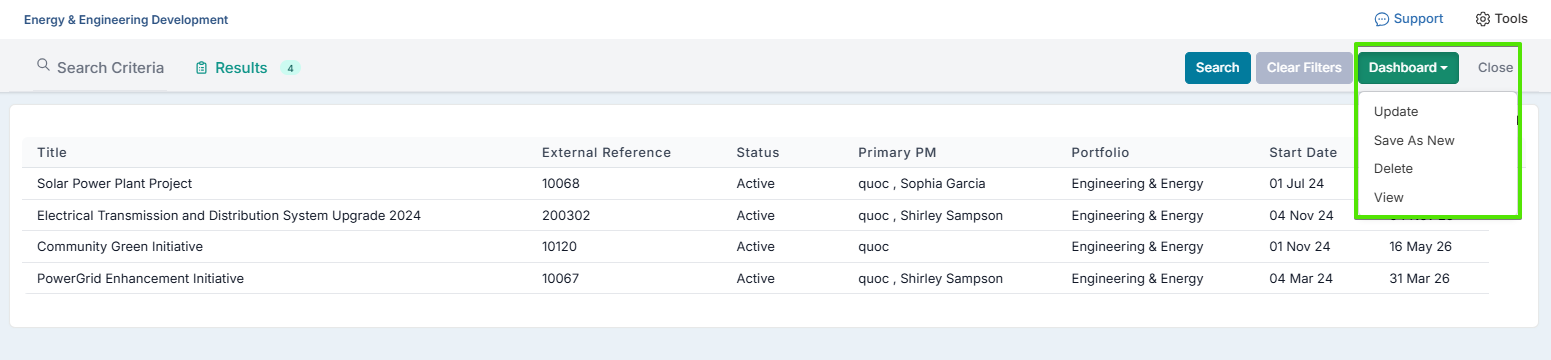Click the Energy & Engineering Development heading
1551x360 pixels.
(126, 20)
